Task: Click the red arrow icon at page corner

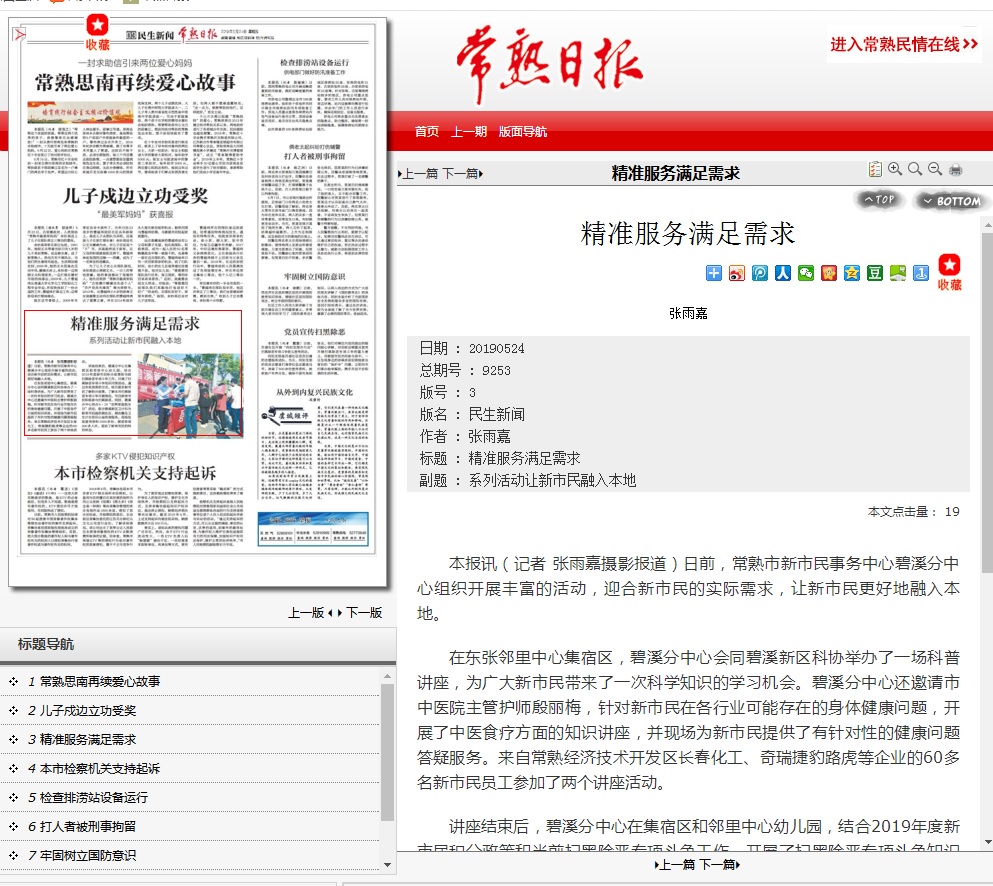Action: [x=20, y=34]
